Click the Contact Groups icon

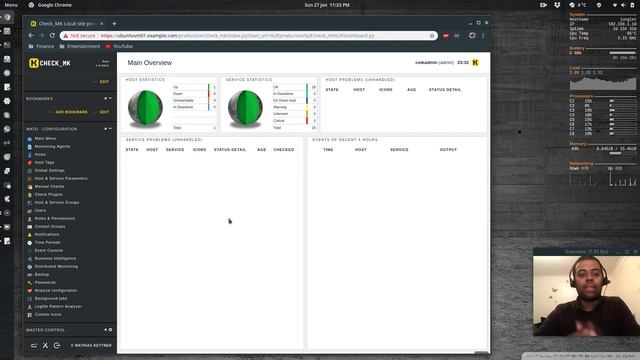[x=29, y=227]
